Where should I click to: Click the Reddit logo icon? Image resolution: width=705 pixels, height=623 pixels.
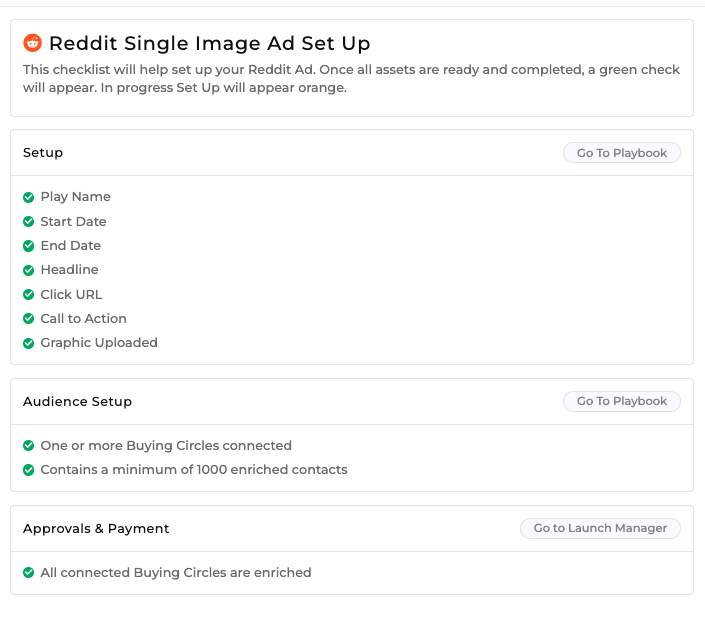tap(32, 43)
